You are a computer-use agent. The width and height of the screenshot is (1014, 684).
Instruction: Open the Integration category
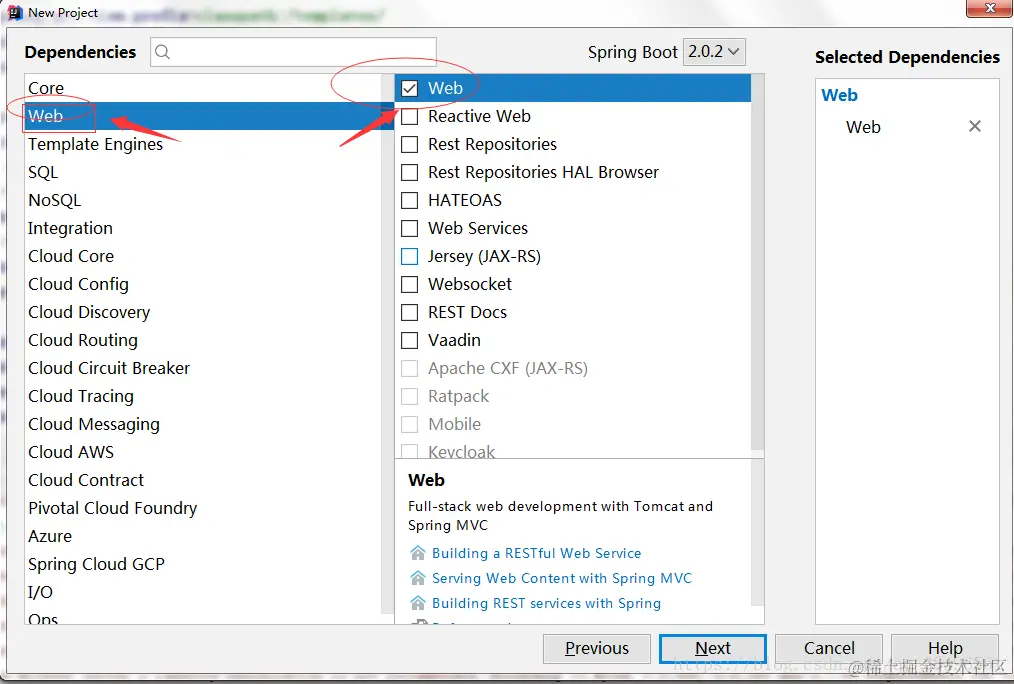click(203, 228)
